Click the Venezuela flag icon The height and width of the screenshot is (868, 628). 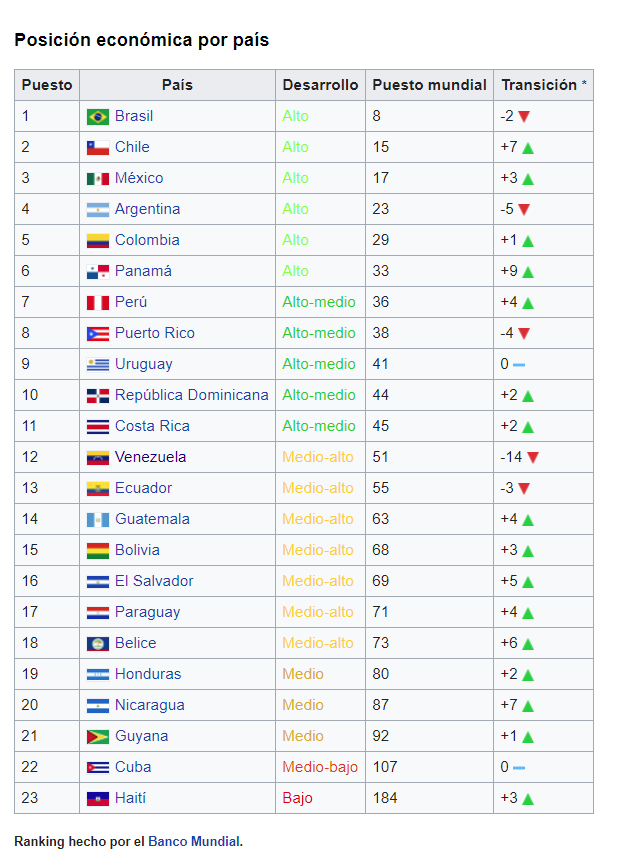coord(97,458)
